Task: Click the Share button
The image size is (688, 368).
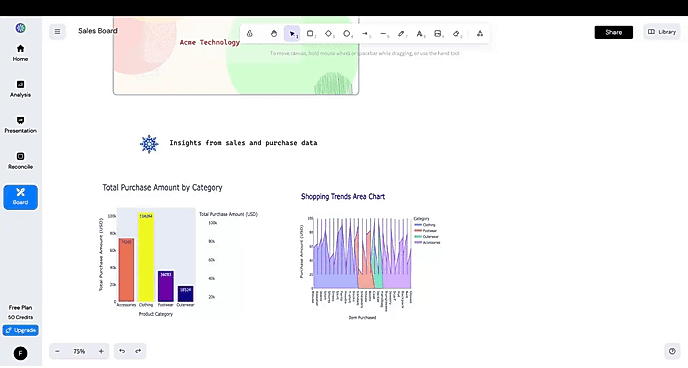Action: 613,32
